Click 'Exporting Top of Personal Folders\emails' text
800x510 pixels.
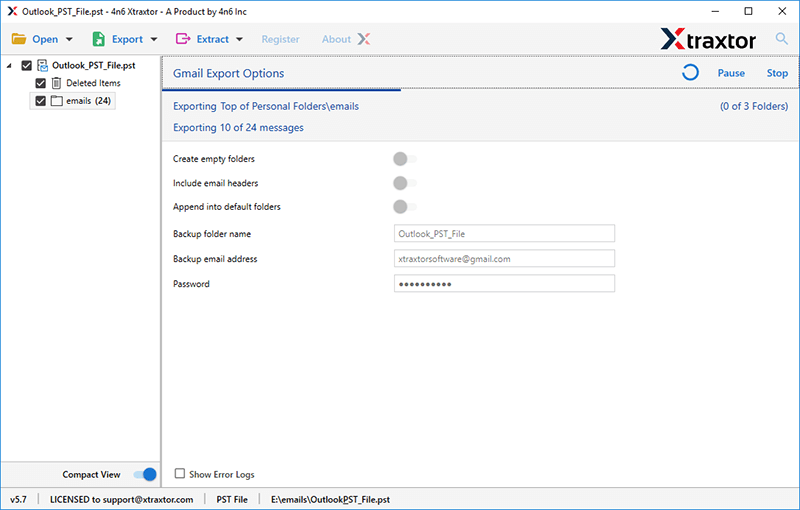point(266,106)
